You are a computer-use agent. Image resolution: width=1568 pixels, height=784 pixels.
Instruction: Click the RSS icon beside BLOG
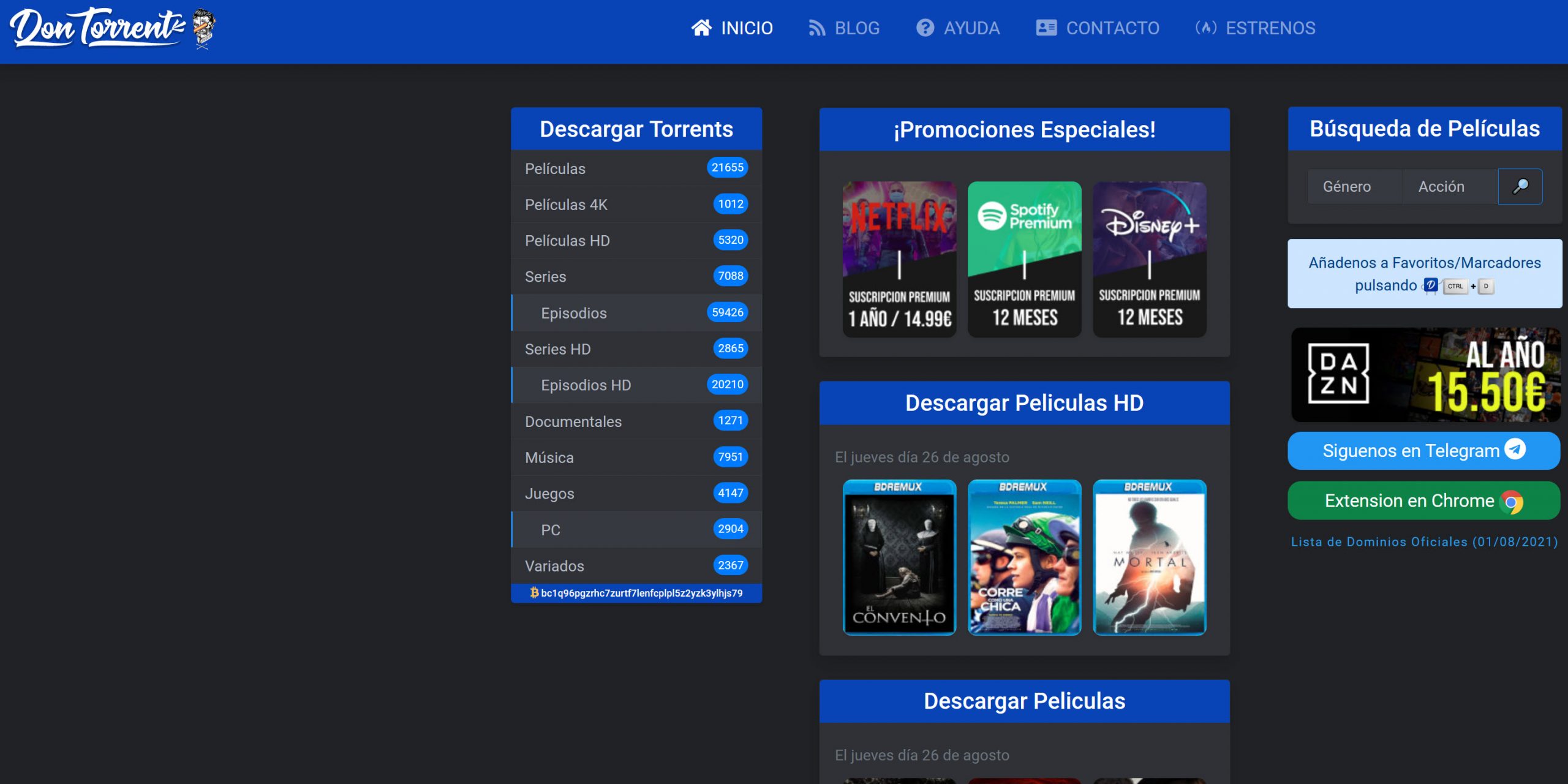816,28
